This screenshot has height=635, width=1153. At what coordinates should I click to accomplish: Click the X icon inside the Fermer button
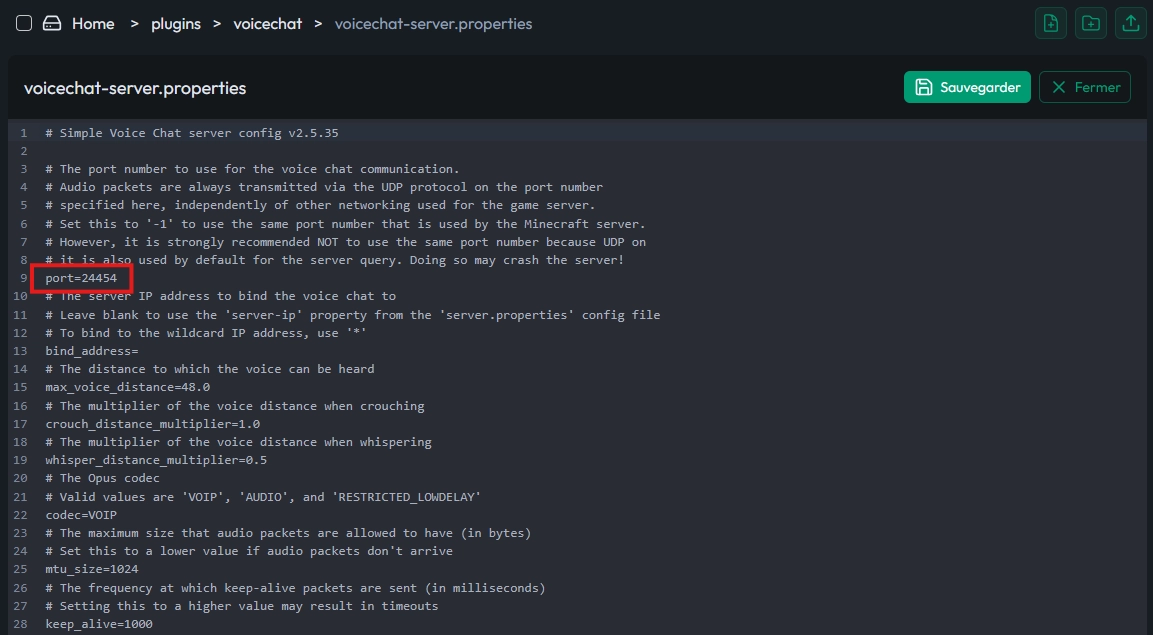pos(1058,87)
